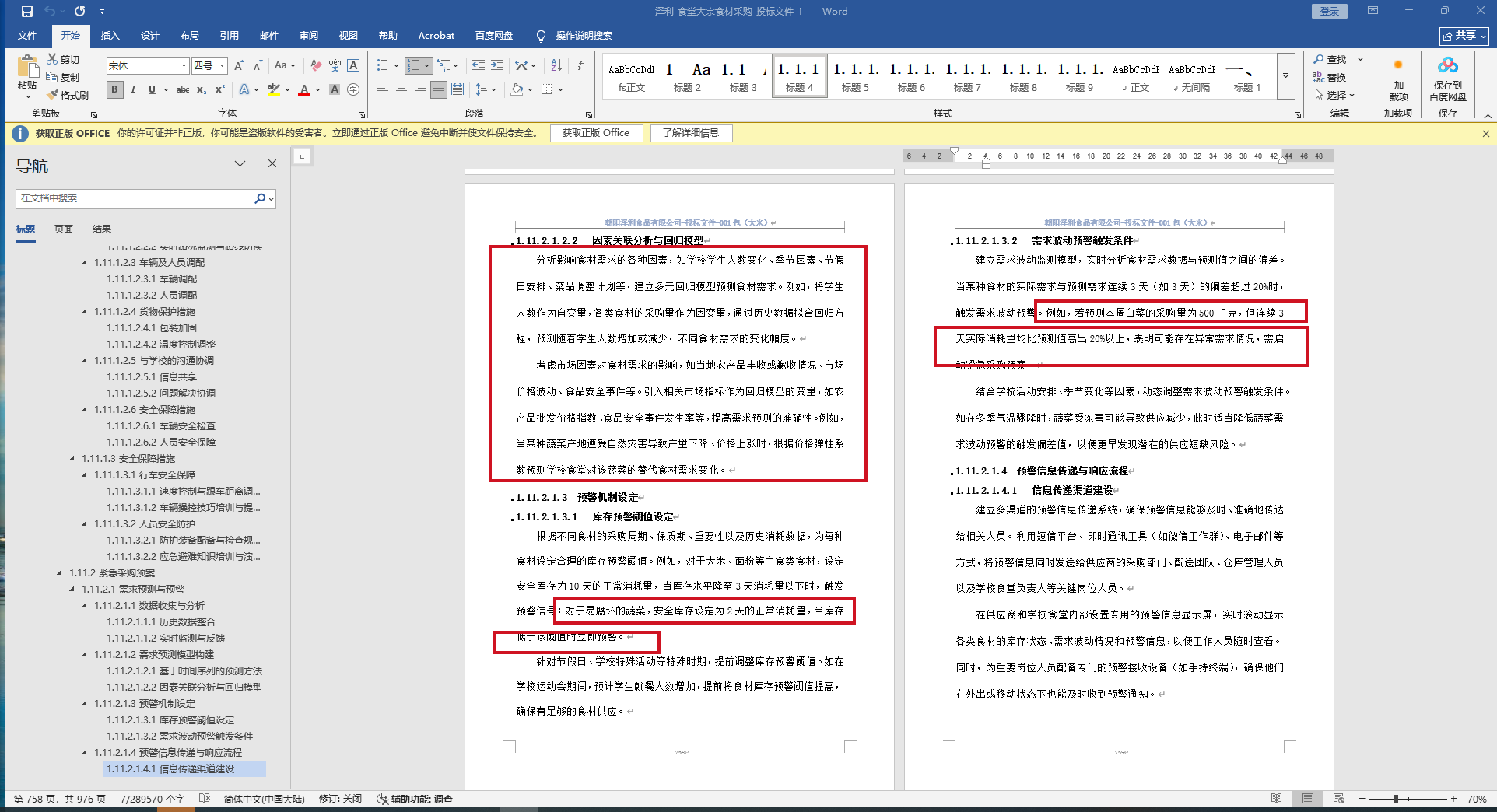The width and height of the screenshot is (1497, 812).
Task: Toggle show/hide paragraph marks
Action: pos(580,65)
